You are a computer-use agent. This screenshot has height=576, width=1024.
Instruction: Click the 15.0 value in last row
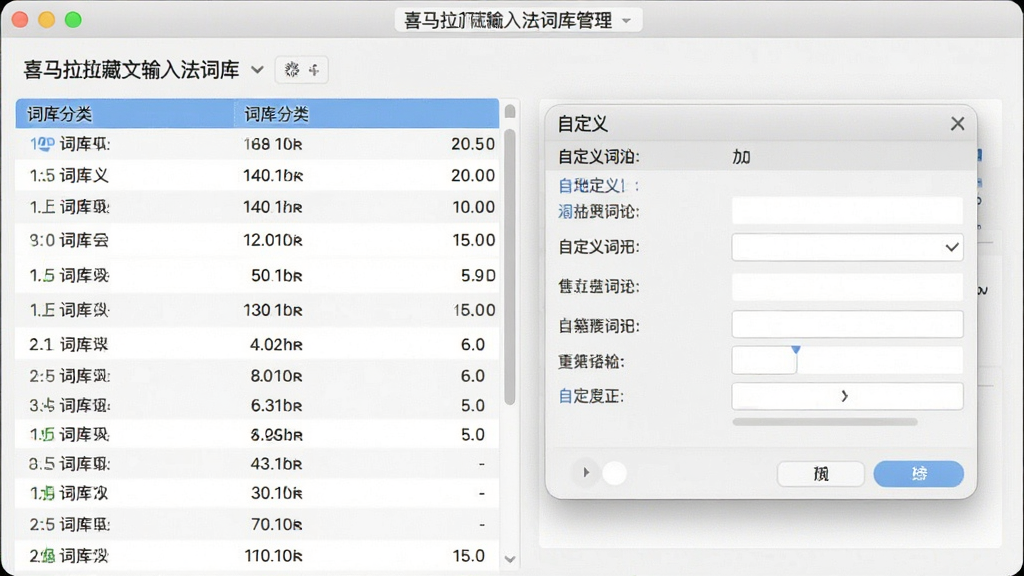coord(468,556)
